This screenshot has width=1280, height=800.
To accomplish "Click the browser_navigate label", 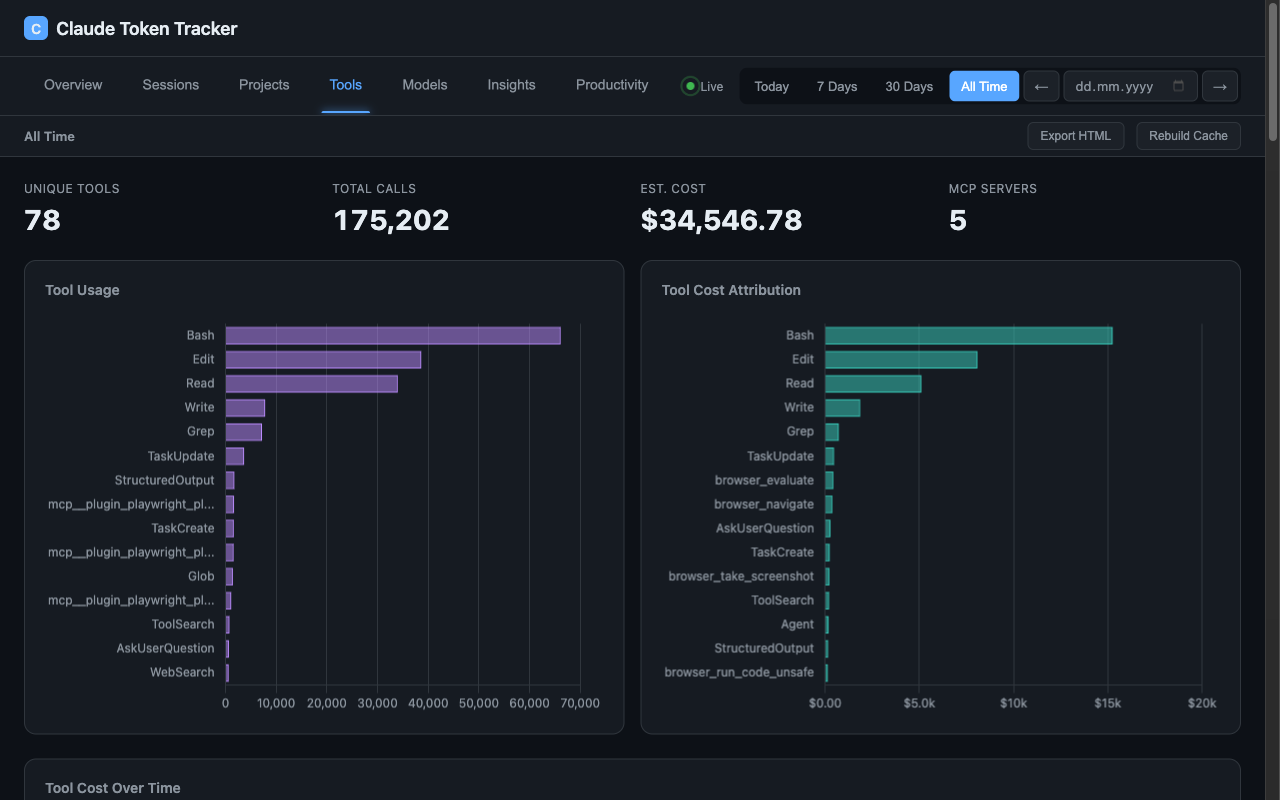I will pos(764,504).
